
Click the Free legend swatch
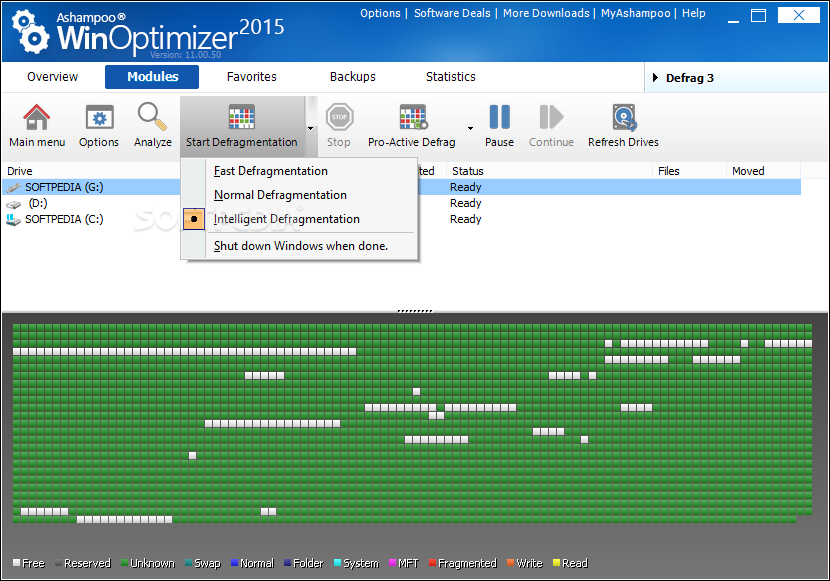point(16,562)
